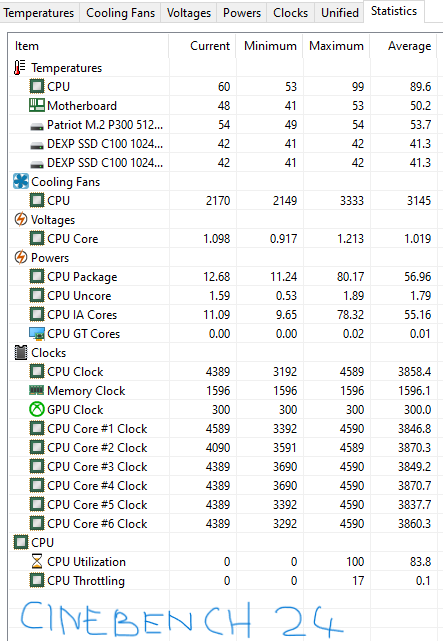Screen dimensions: 443x641
Task: Click CPU average temperature value 89.6
Action: coord(421,87)
